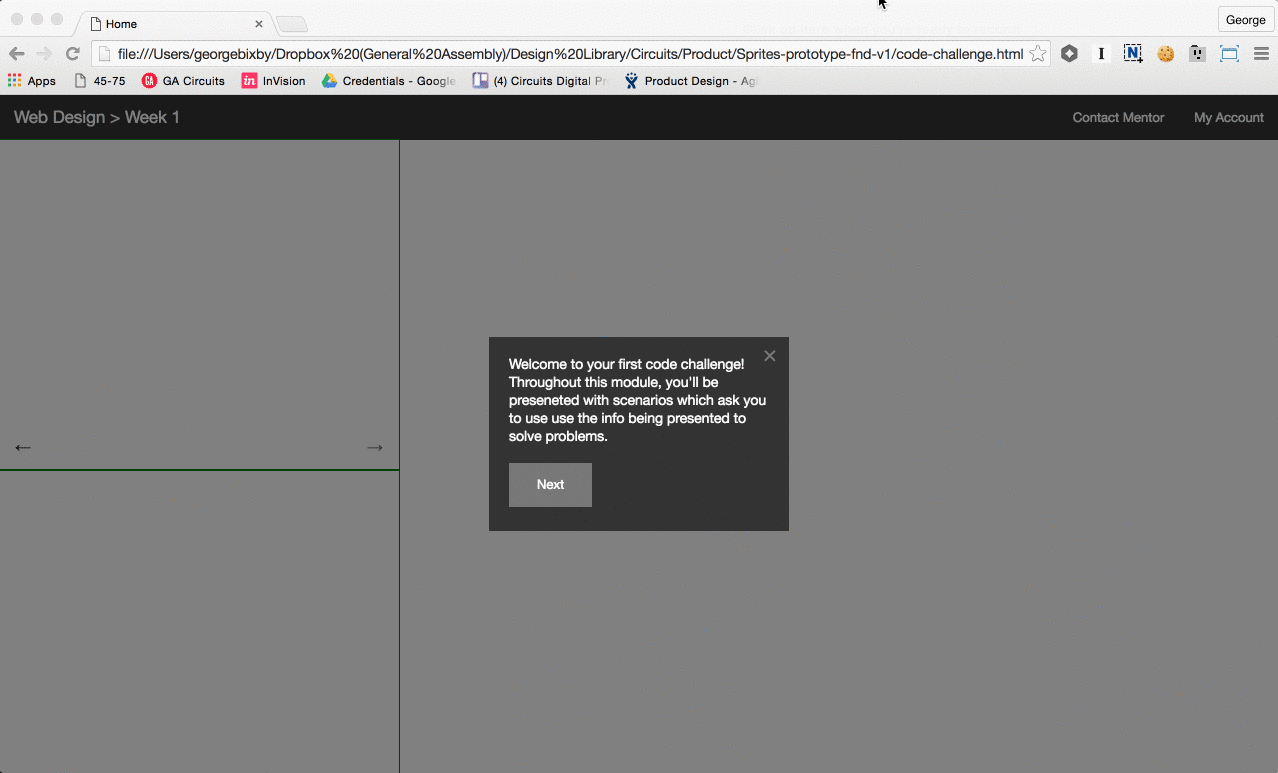The width and height of the screenshot is (1278, 773).
Task: Click the cookie extension icon
Action: tap(1166, 54)
